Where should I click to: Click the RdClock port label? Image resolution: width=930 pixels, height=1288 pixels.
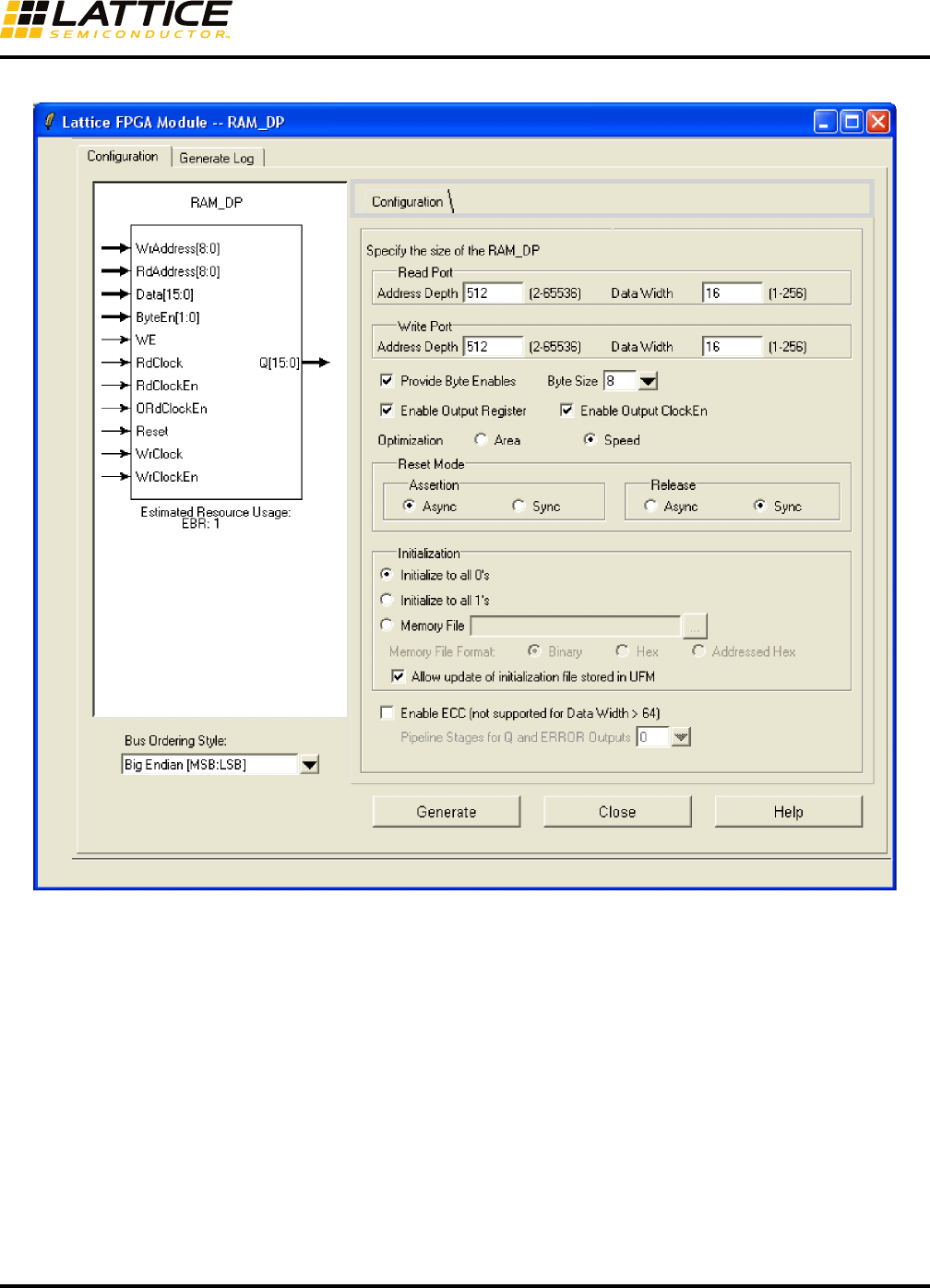(x=160, y=363)
